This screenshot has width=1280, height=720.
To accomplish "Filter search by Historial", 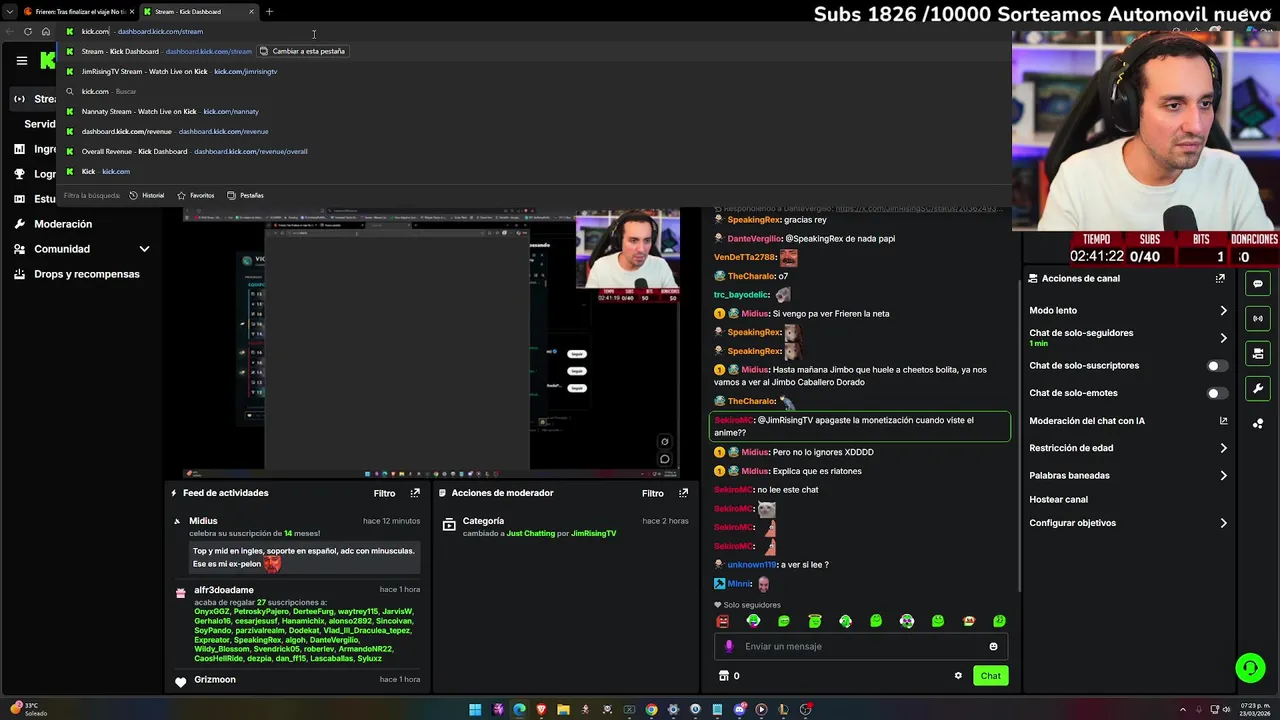I will 147,196.
